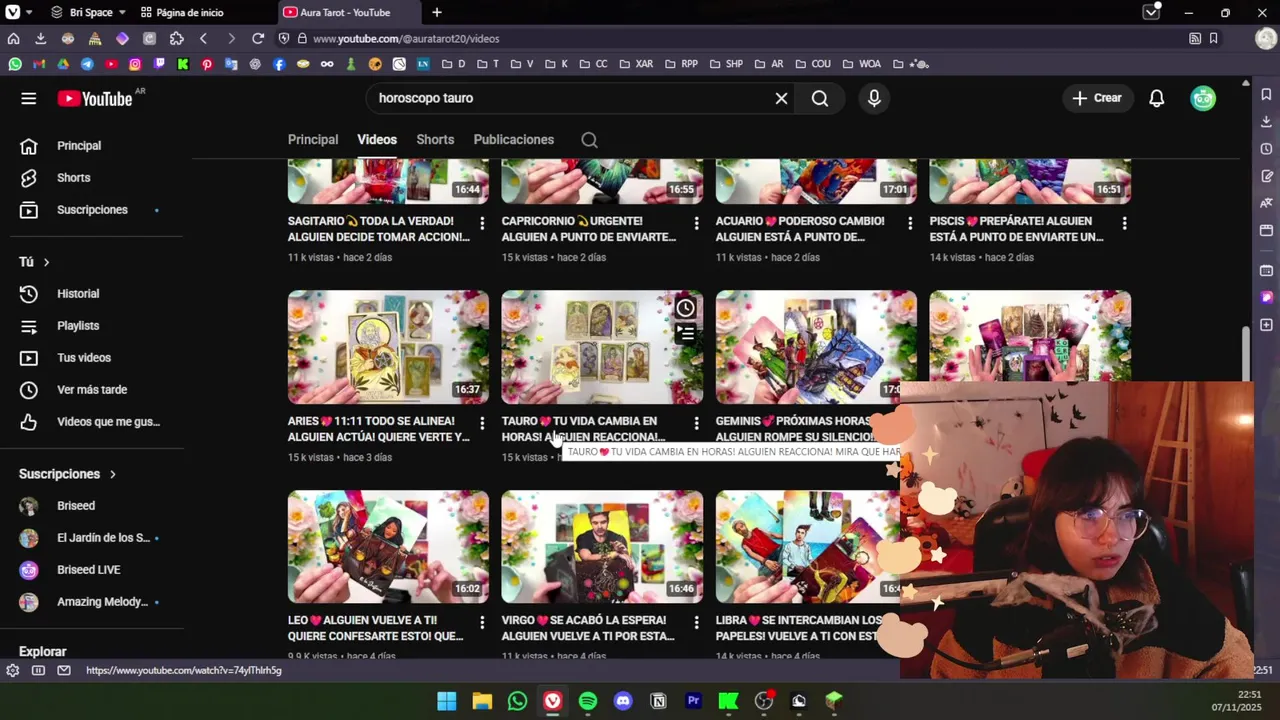Viewport: 1280px width, 720px height.
Task: Open WhatsApp bookmark icon
Action: click(x=15, y=64)
